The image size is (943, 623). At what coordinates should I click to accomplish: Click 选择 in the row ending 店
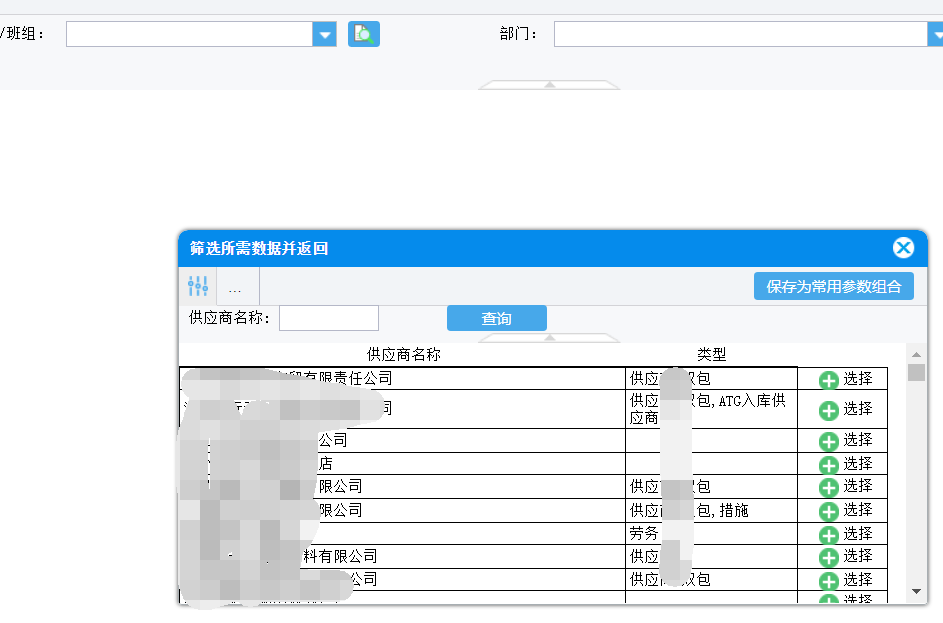(846, 464)
